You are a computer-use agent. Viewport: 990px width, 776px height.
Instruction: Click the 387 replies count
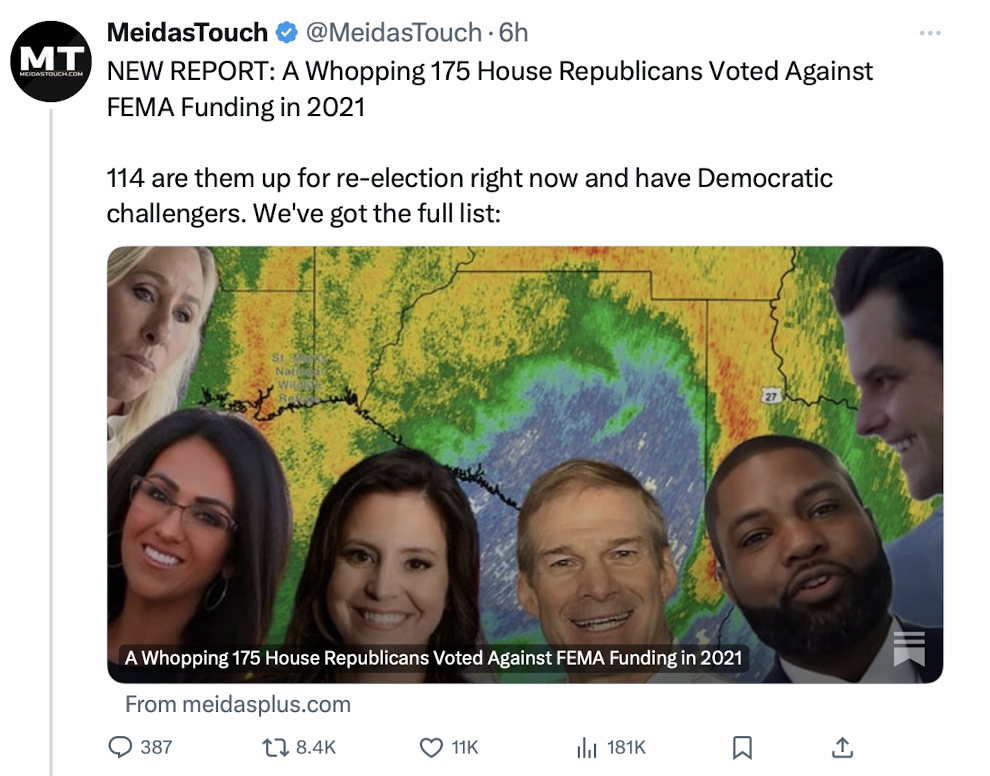point(156,747)
